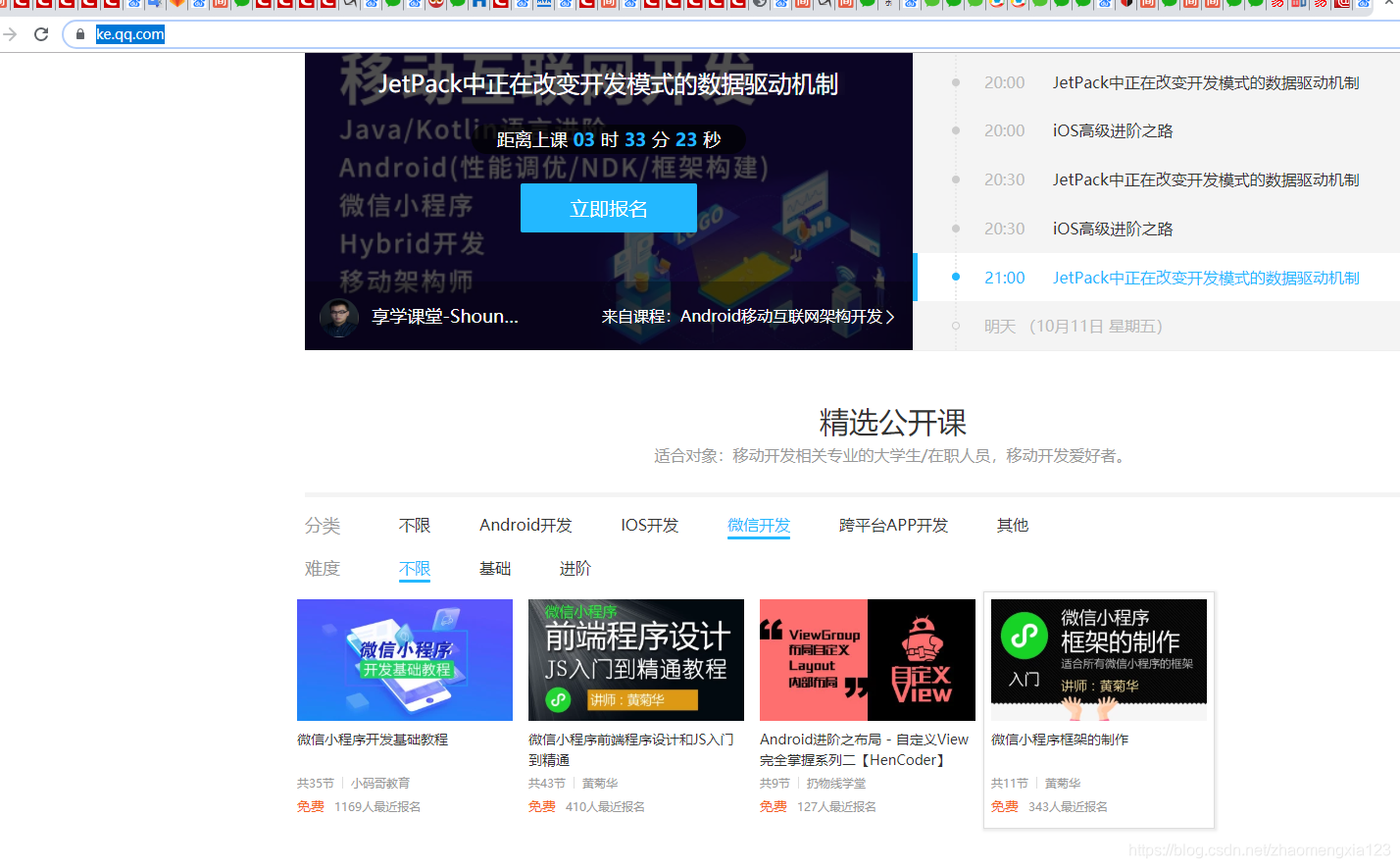Click the 1169人最近报名 enrollment text

pos(377,807)
